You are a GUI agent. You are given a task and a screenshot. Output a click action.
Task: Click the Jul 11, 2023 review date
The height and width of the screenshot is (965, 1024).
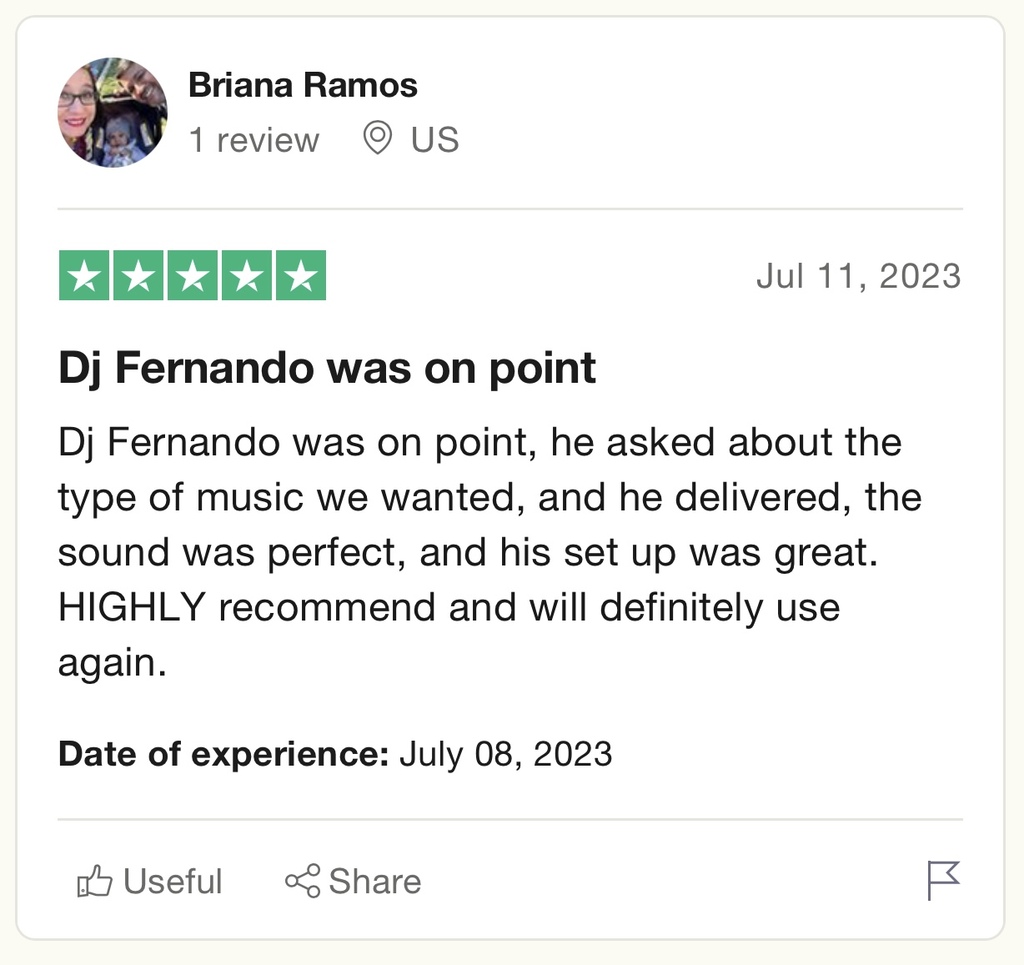(859, 276)
